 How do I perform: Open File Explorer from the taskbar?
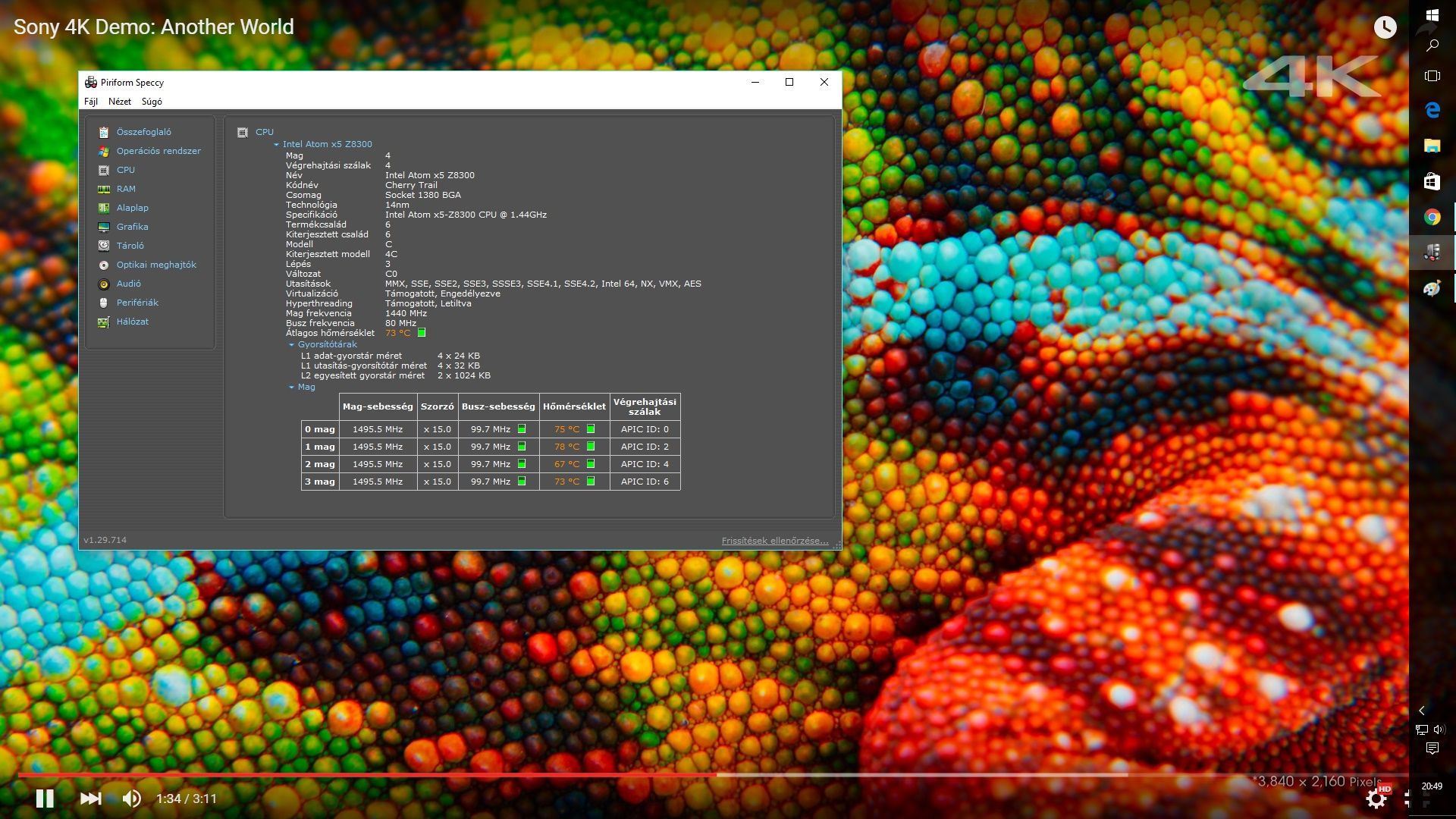coord(1432,146)
